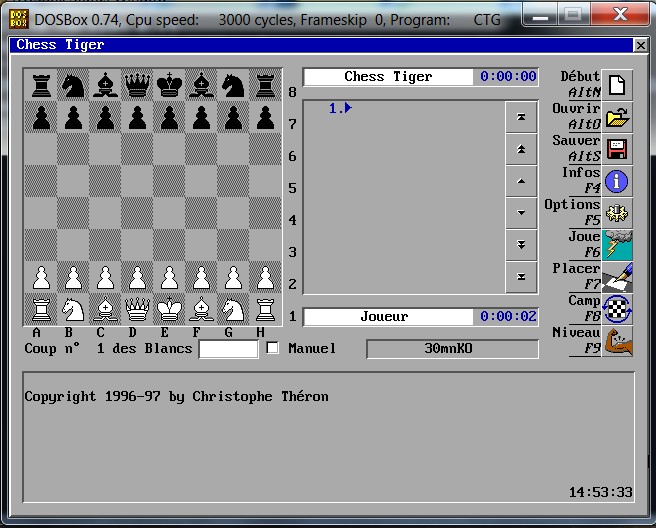656x528 pixels.
Task: Click the move entry field beside des Blancs
Action: point(228,349)
